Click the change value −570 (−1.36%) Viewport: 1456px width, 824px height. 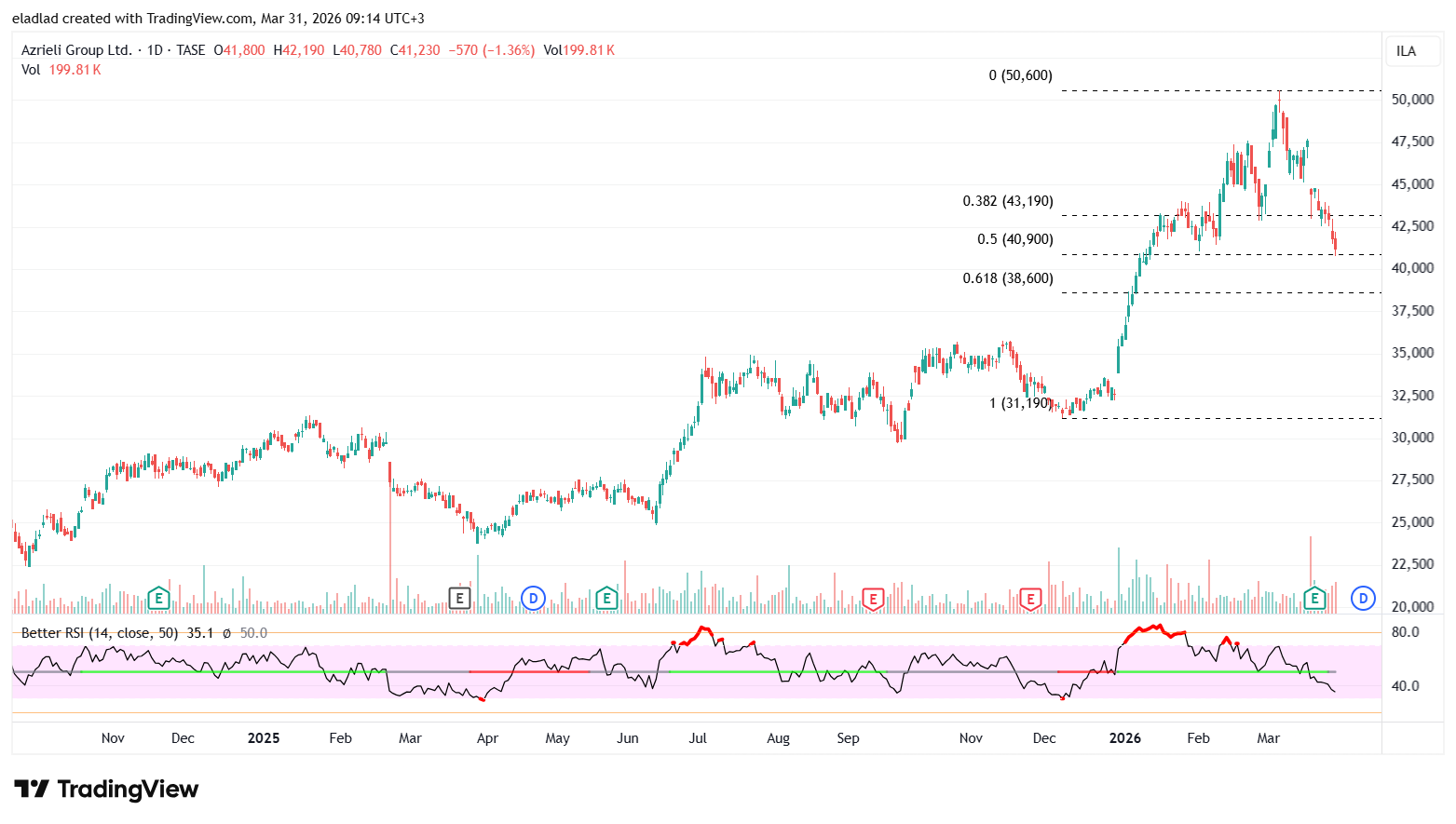(492, 50)
